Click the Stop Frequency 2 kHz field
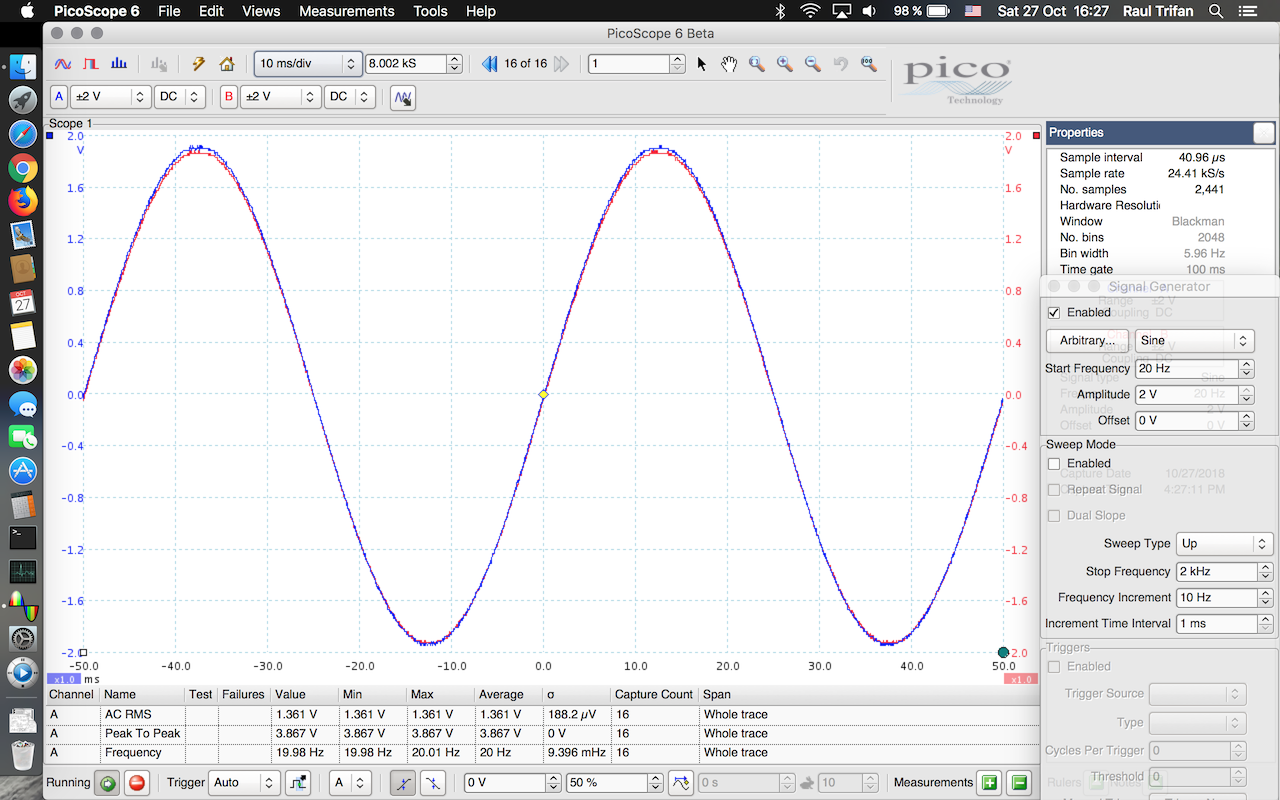Image resolution: width=1280 pixels, height=800 pixels. (x=1216, y=572)
